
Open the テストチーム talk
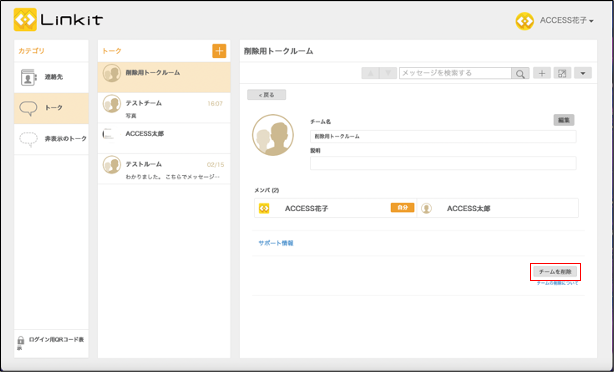164,108
